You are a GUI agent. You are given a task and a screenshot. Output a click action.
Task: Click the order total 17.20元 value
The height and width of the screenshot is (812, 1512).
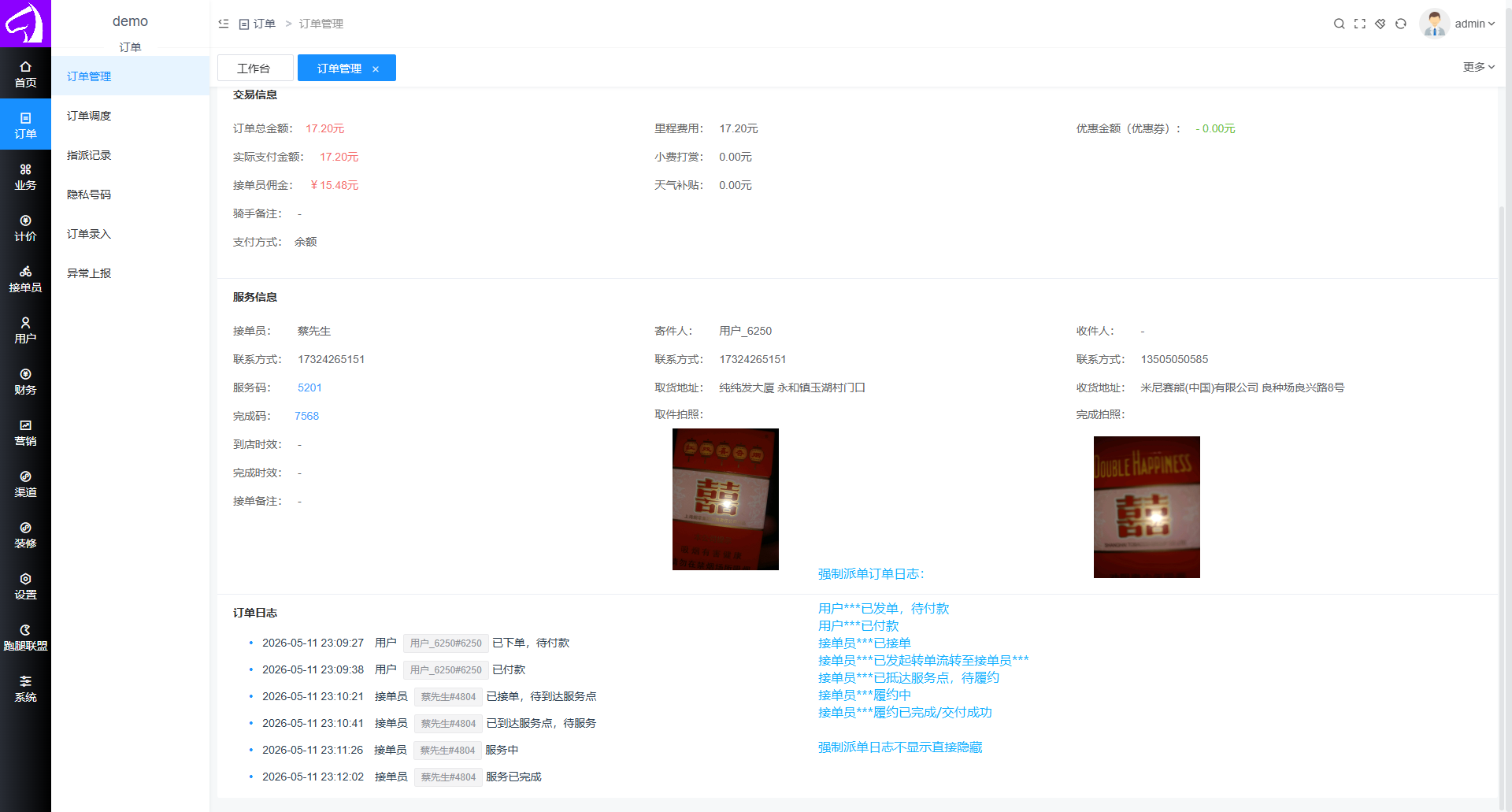[324, 128]
